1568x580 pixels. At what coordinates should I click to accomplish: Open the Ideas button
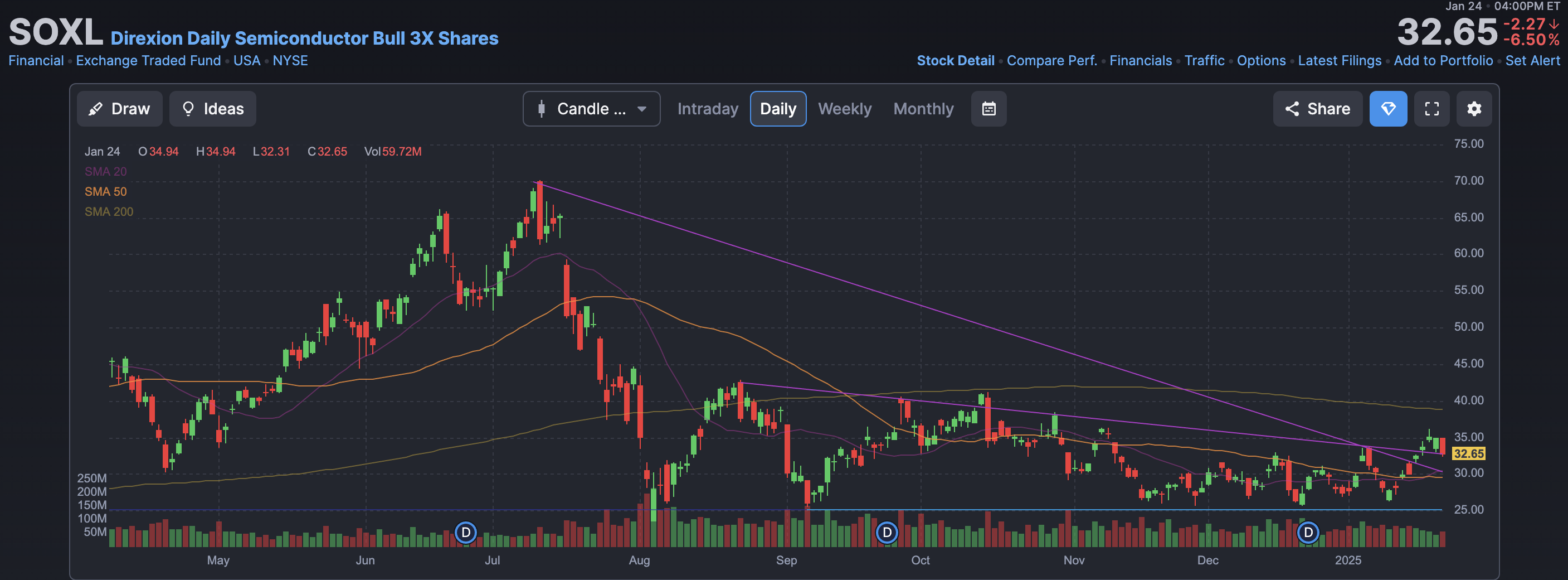click(212, 109)
